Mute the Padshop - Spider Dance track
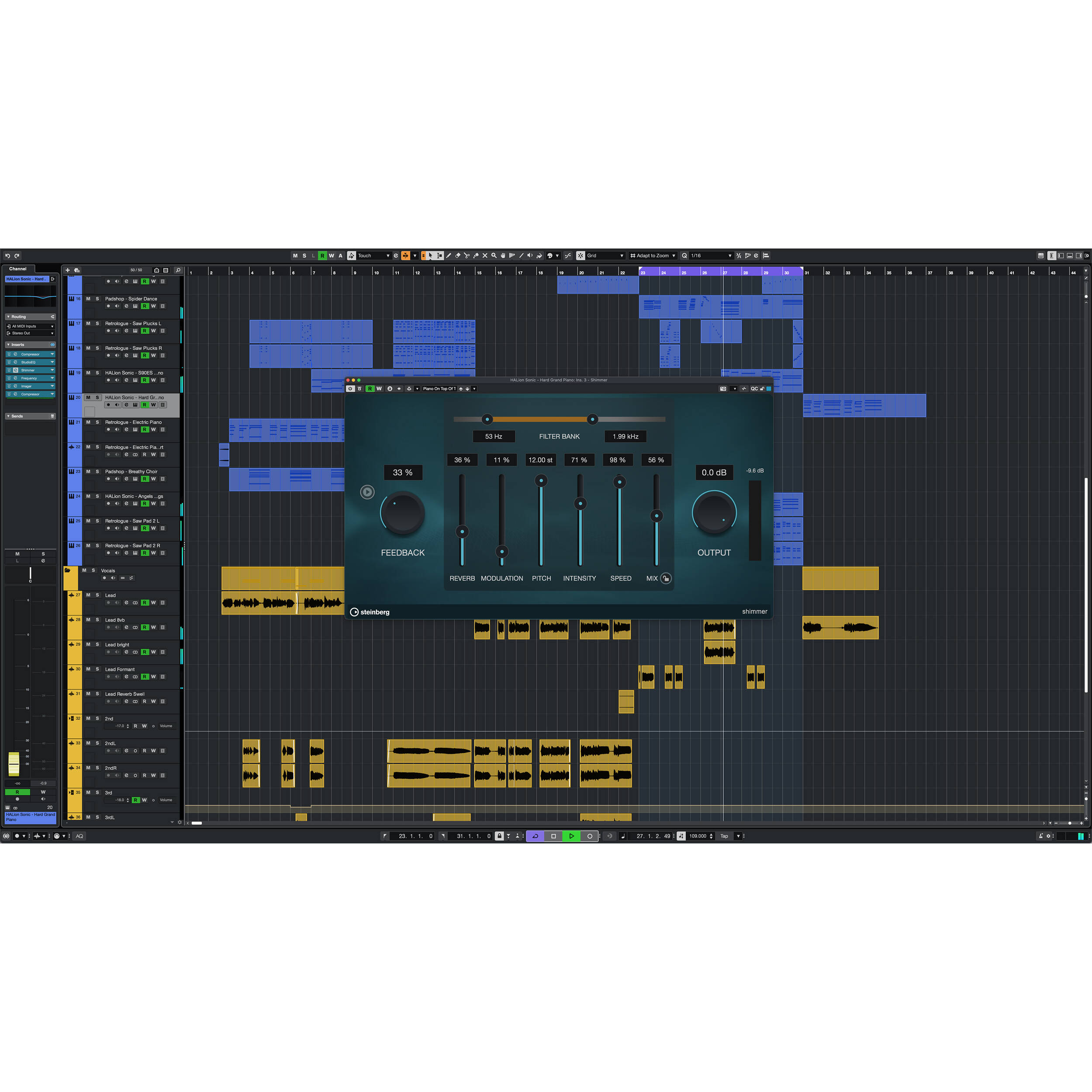The width and height of the screenshot is (1092, 1092). 88,299
